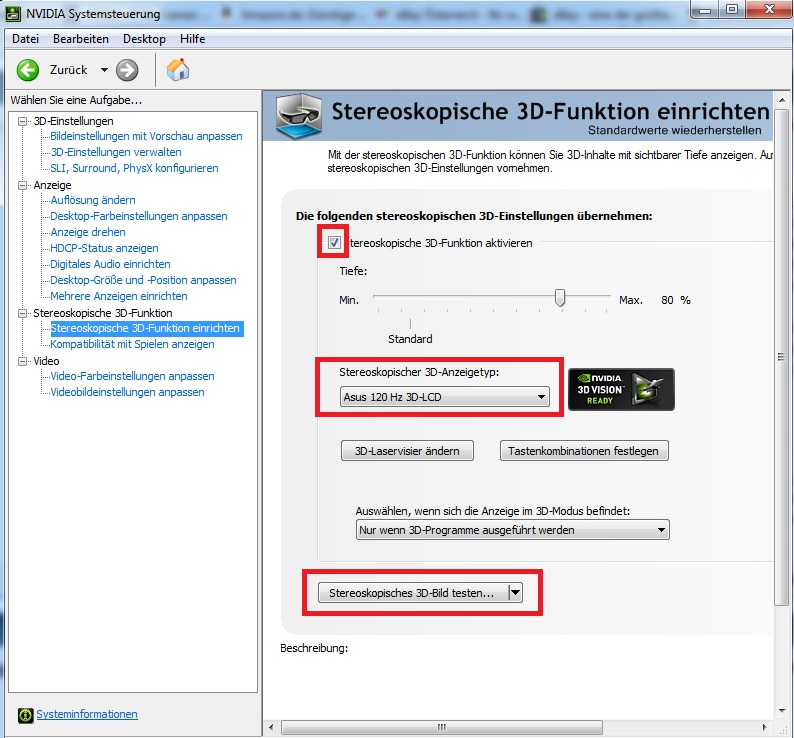Collapse the Video tree node
Viewport: 794px width, 738px height.
pos(22,361)
